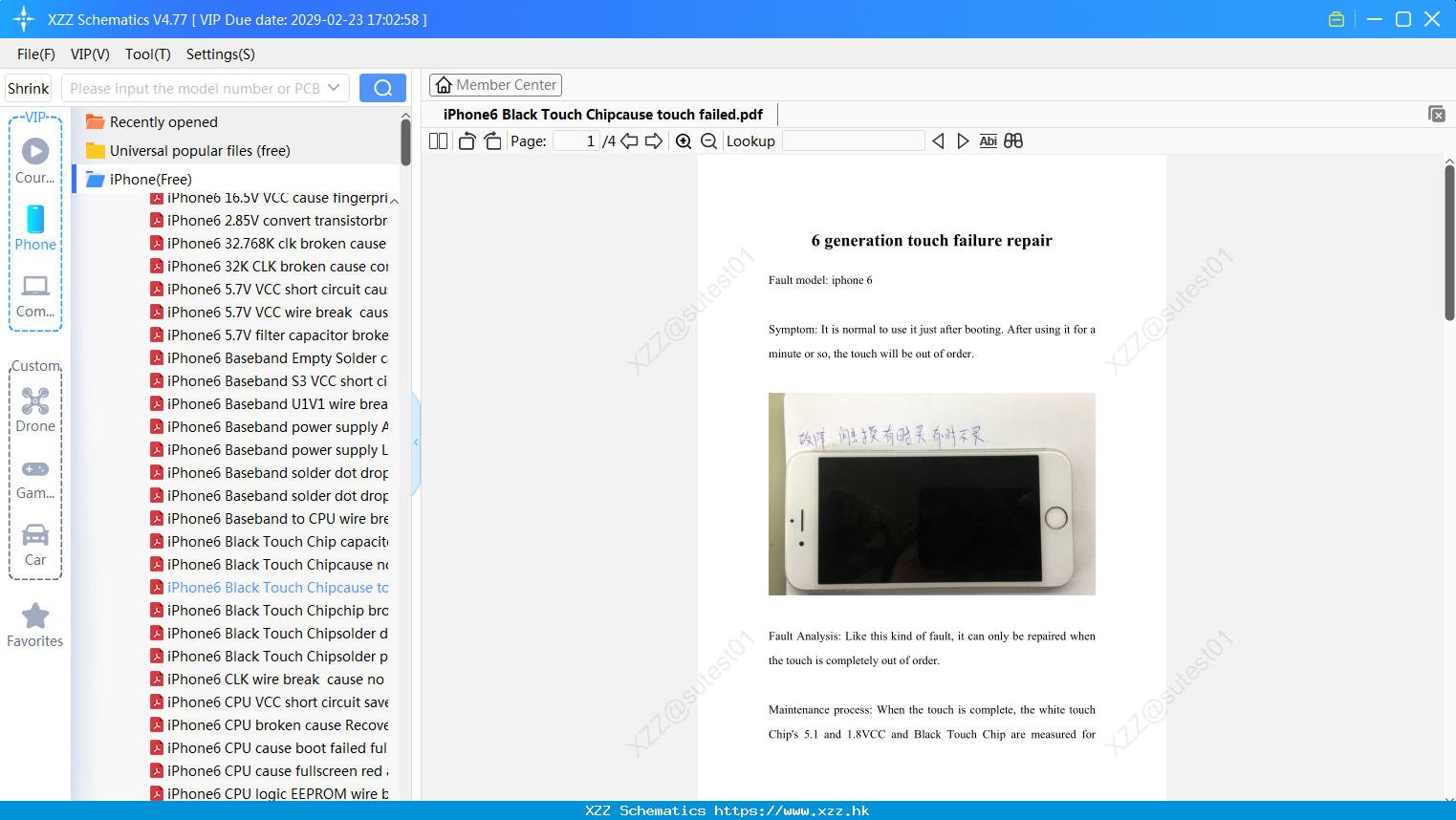
Task: Open iPhone6 Baseband S3 VCC short file
Action: coord(270,381)
